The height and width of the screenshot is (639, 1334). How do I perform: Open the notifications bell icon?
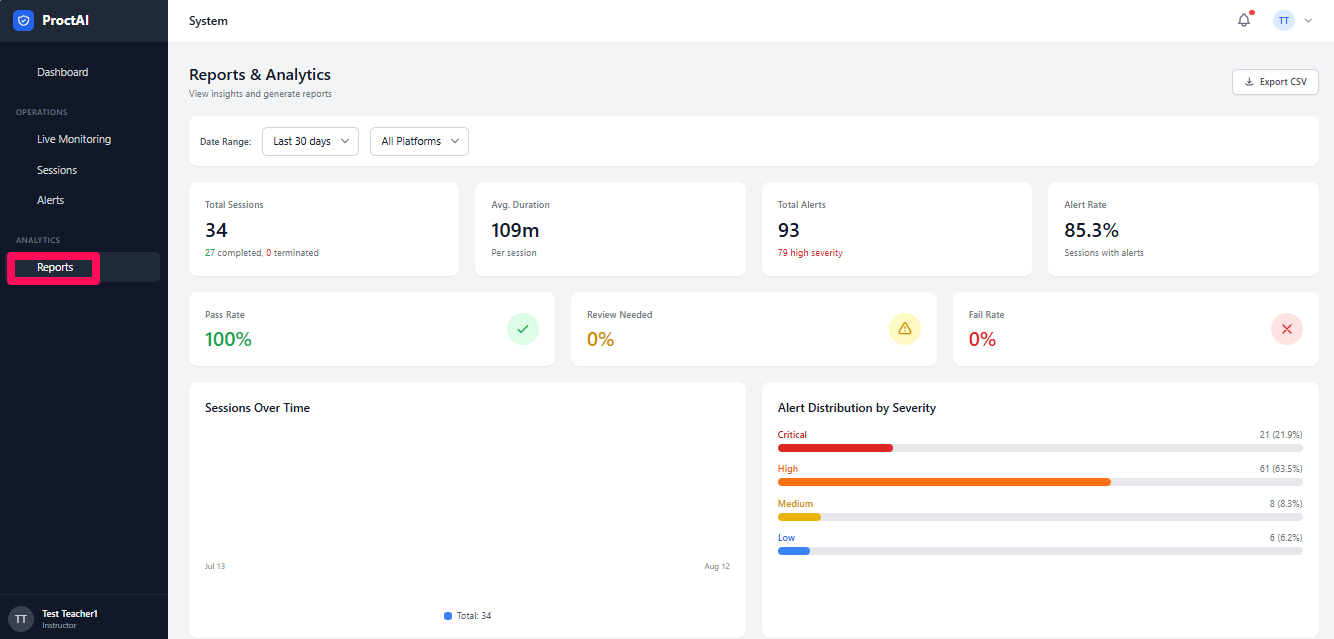tap(1244, 20)
